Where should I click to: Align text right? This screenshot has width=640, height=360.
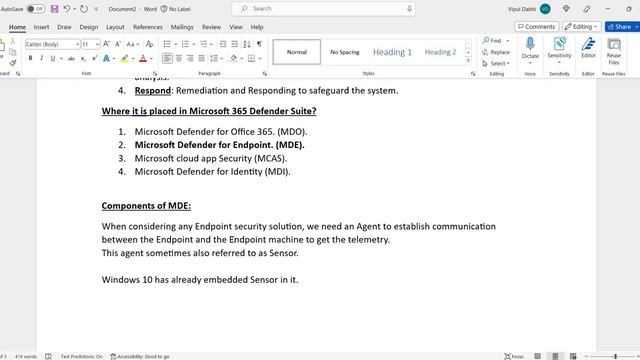(190, 58)
